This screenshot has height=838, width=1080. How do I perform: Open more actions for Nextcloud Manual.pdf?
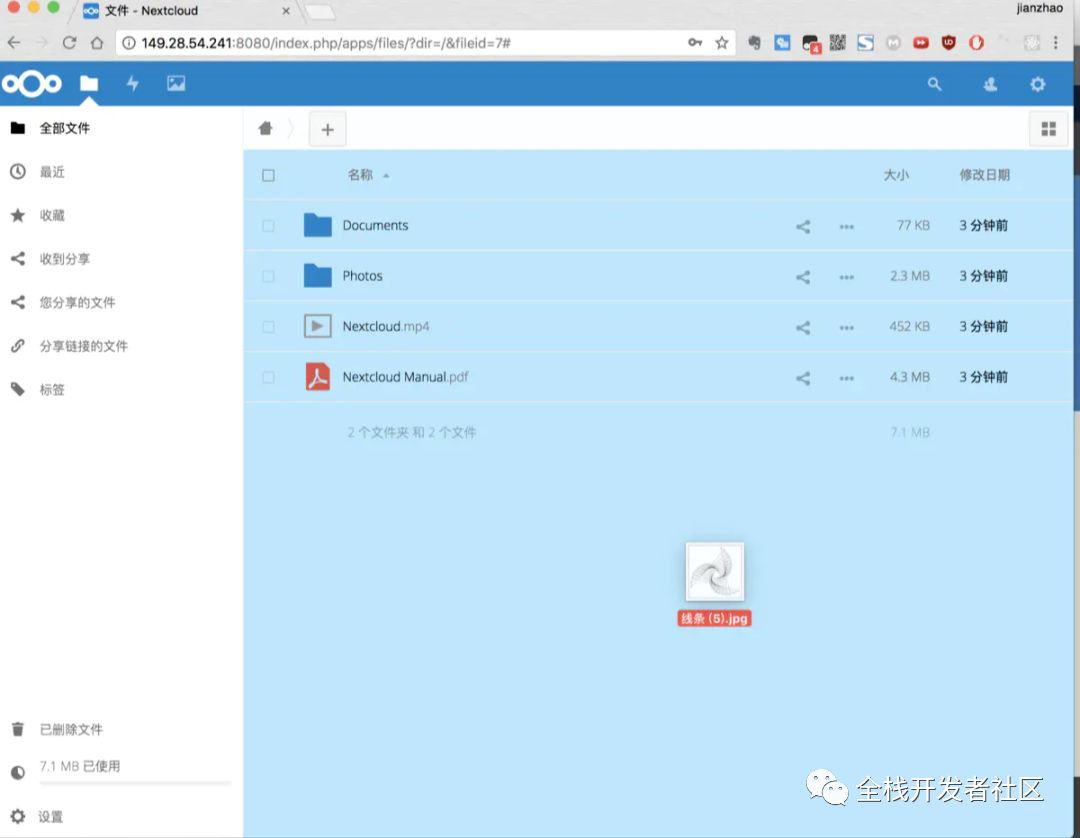(x=847, y=379)
